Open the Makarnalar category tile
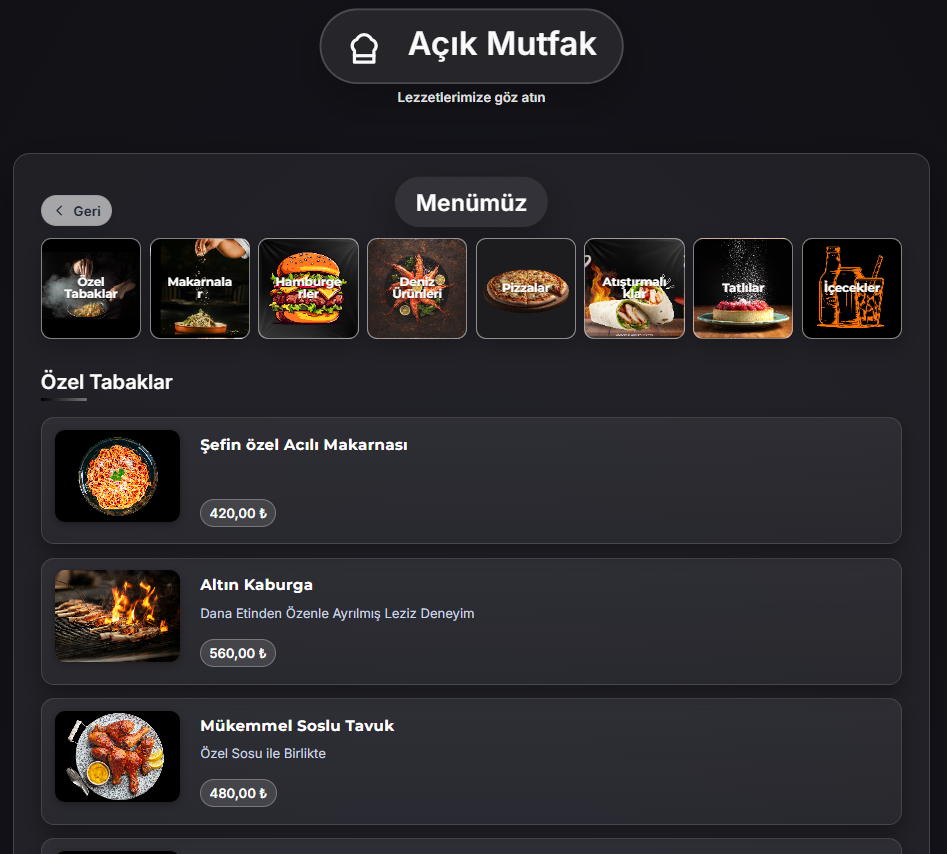 point(200,288)
